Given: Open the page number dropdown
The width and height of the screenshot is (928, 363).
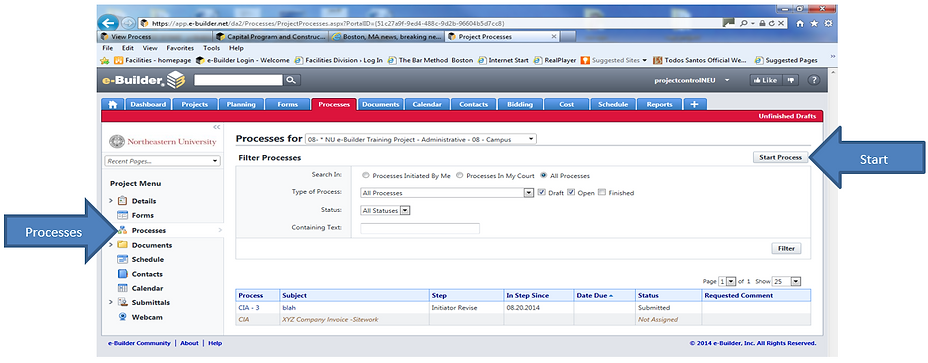Looking at the screenshot, I should [727, 281].
